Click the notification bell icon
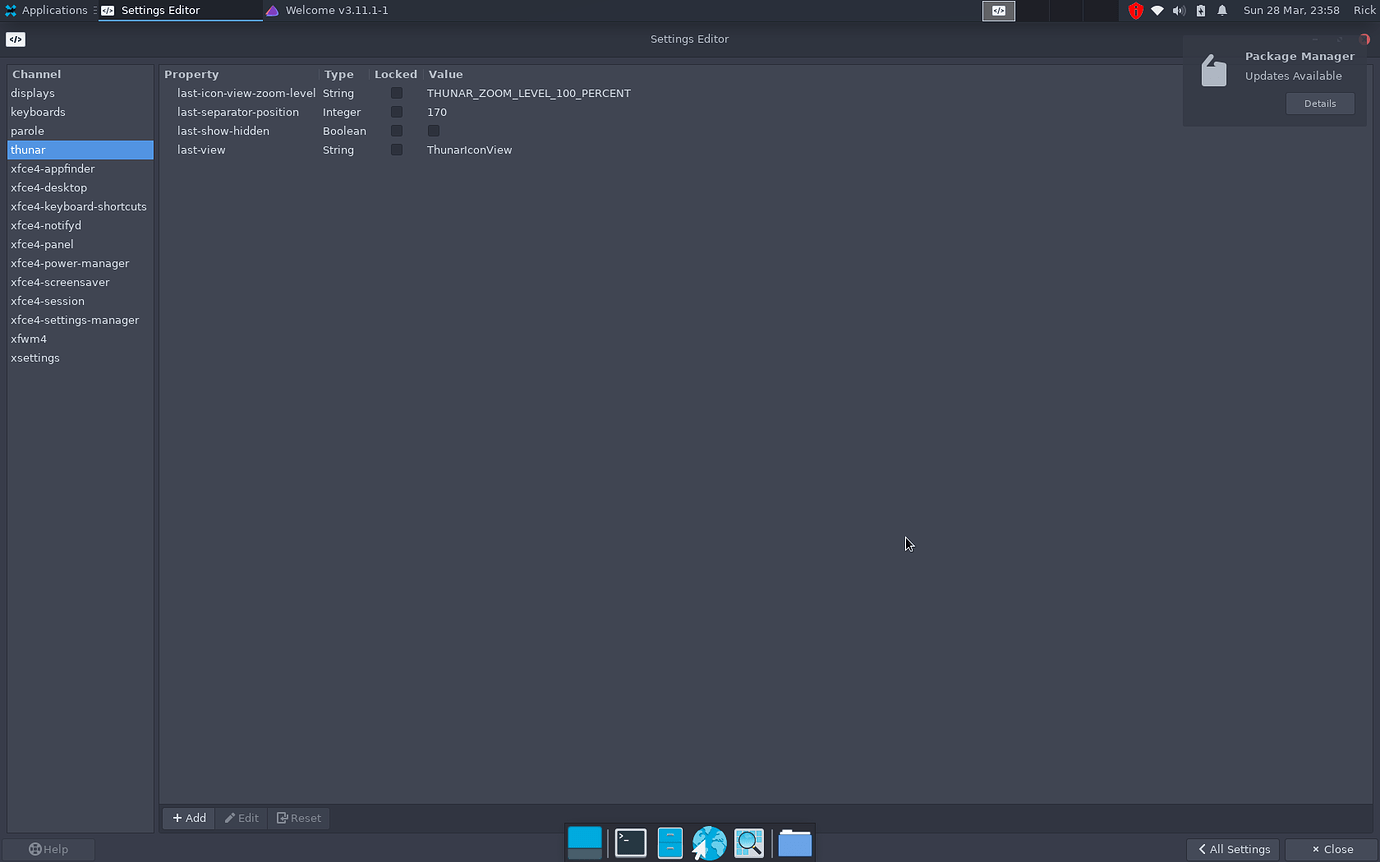Image resolution: width=1380 pixels, height=862 pixels. click(1221, 10)
